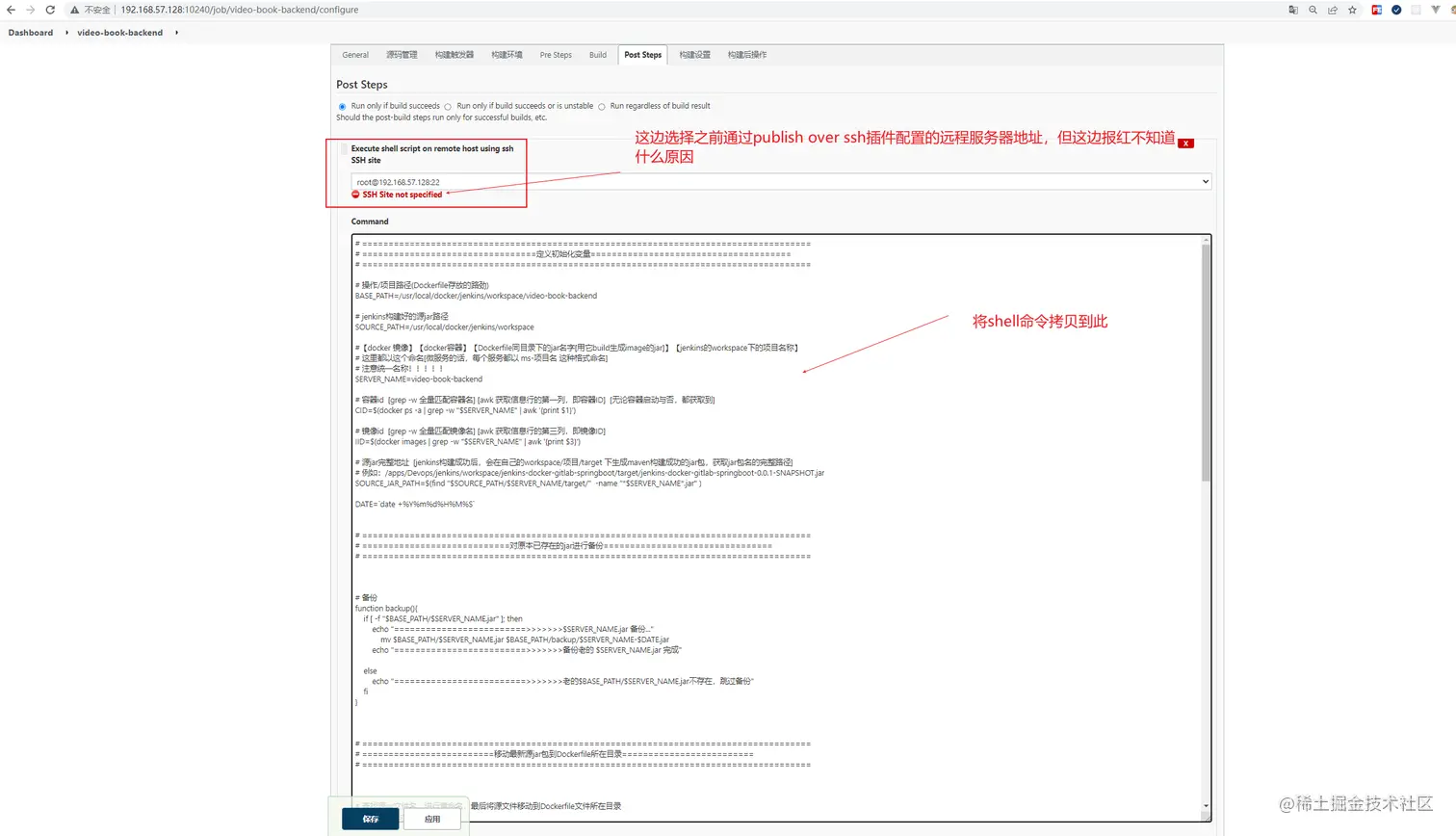The width and height of the screenshot is (1456, 836).
Task: Select the Post Steps tab
Action: click(643, 55)
